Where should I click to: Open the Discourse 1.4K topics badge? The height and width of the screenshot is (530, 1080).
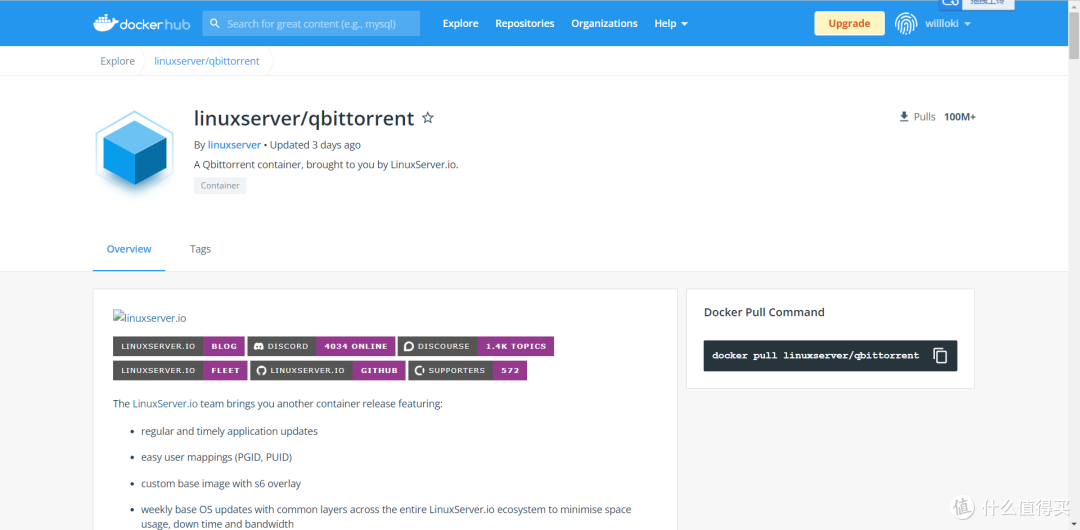(476, 346)
